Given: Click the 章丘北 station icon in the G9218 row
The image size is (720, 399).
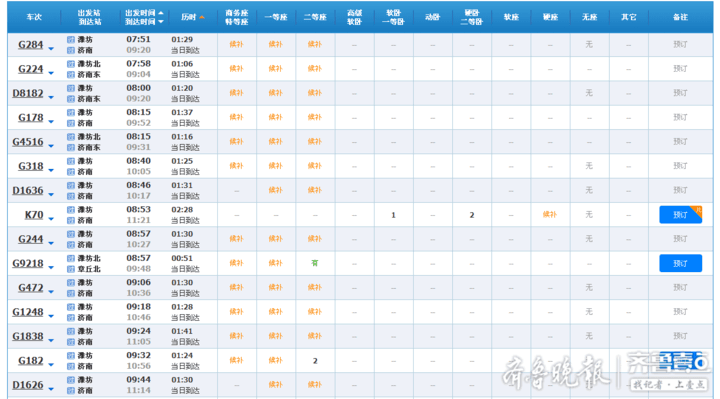Looking at the screenshot, I should tap(71, 269).
